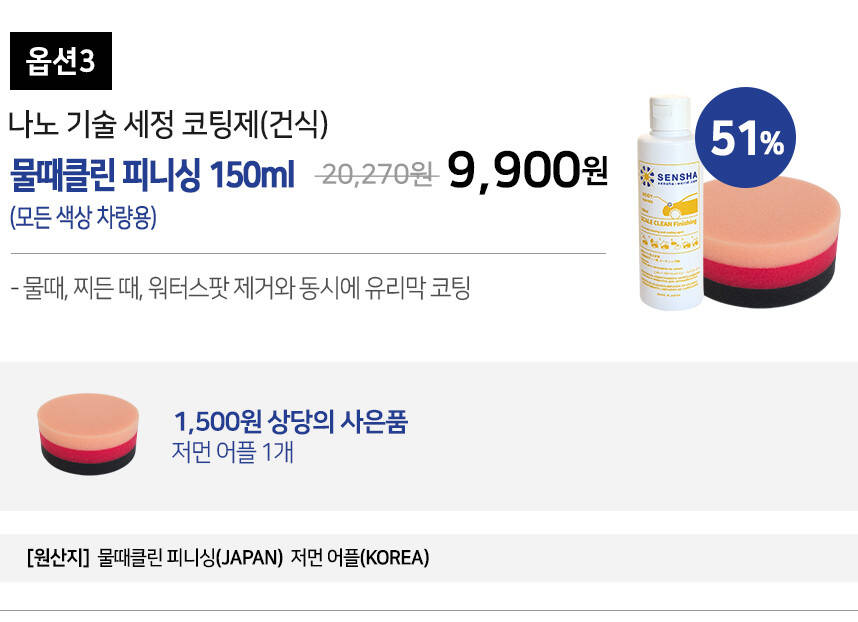Click the 물때클린 피니싱 150ml product title
The height and width of the screenshot is (622, 858).
[x=152, y=176]
